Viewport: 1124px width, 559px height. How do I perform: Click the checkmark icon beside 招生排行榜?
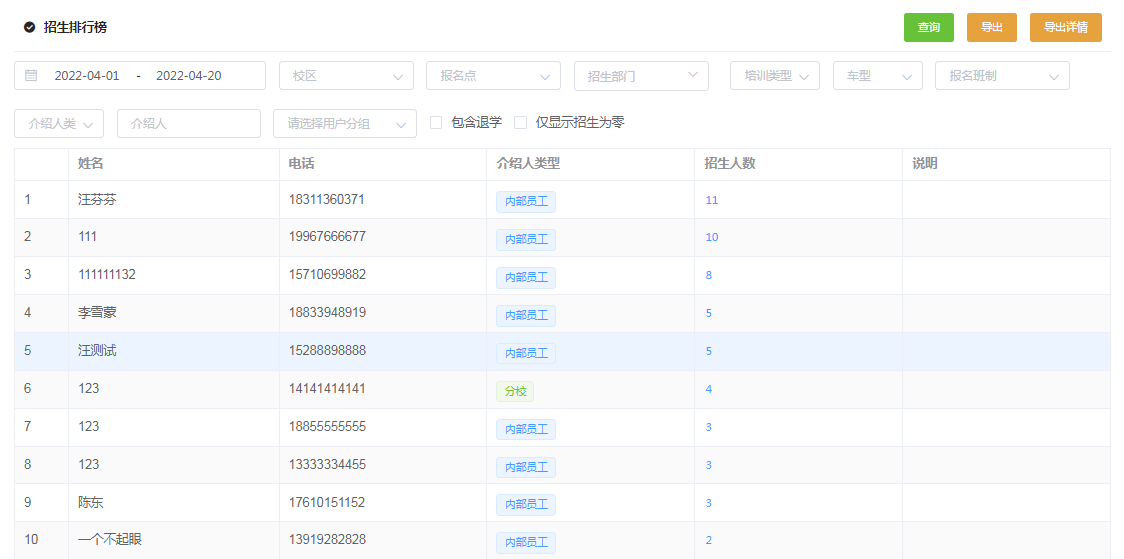(x=29, y=27)
